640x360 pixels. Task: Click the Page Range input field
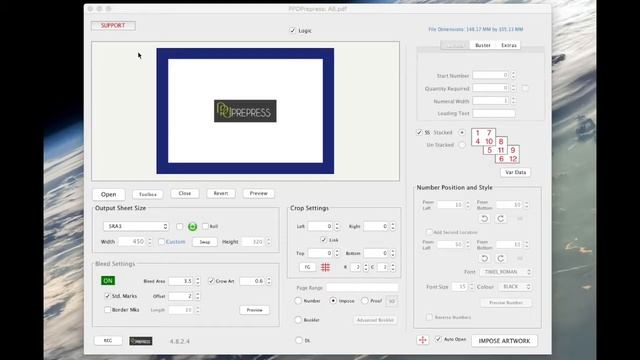[x=362, y=288]
